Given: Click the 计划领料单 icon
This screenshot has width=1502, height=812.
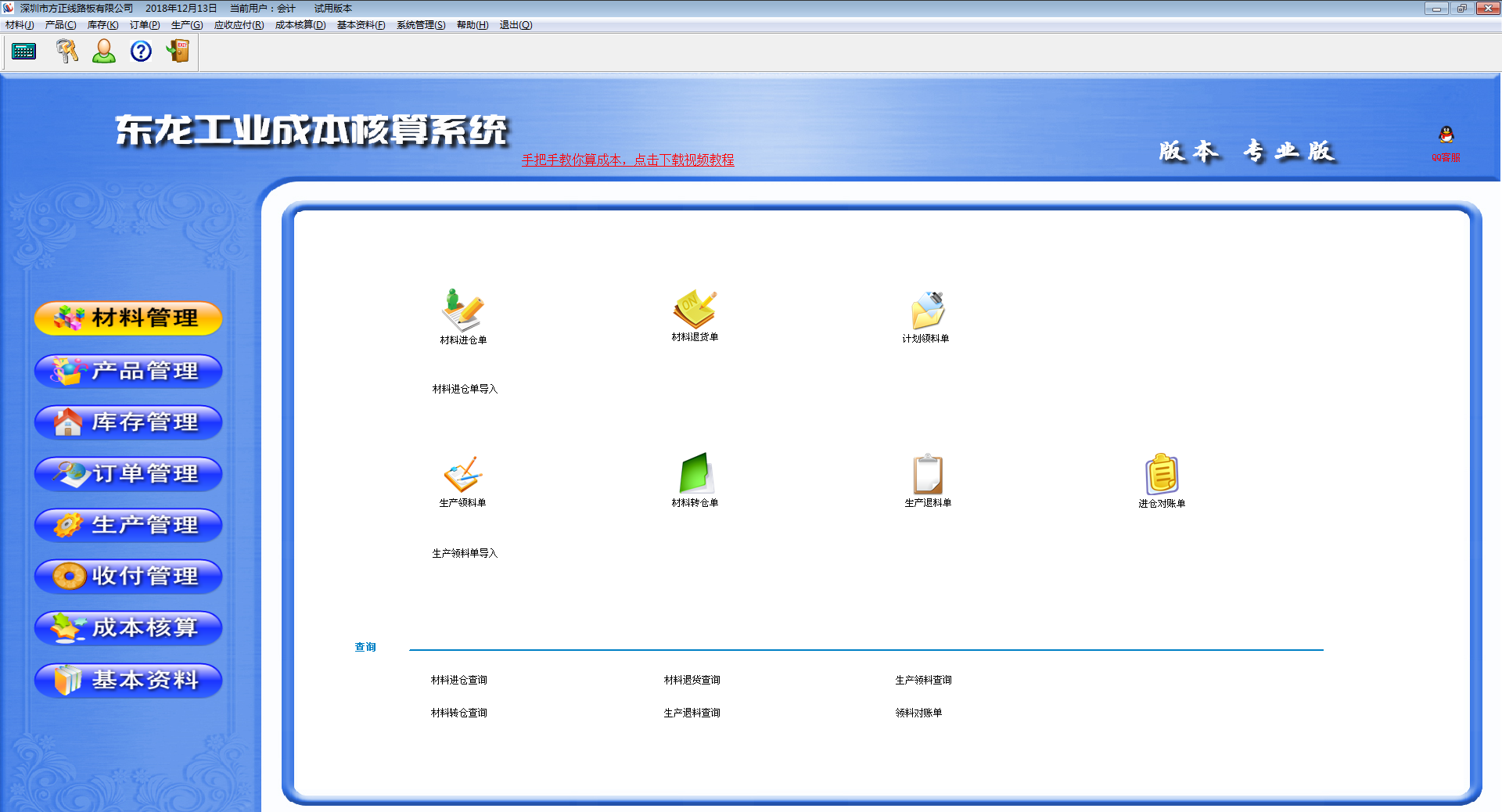Looking at the screenshot, I should click(x=927, y=311).
